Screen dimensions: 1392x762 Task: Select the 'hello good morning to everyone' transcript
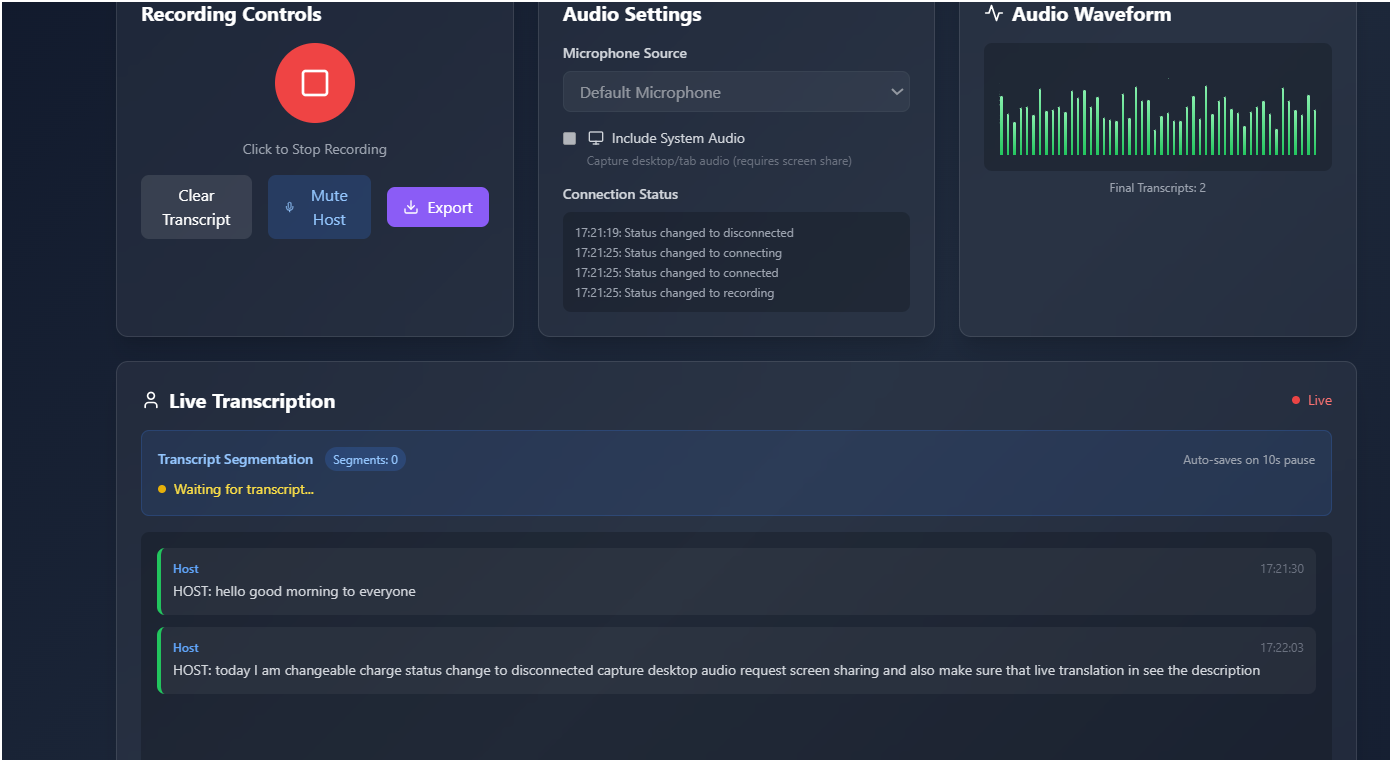coord(294,591)
